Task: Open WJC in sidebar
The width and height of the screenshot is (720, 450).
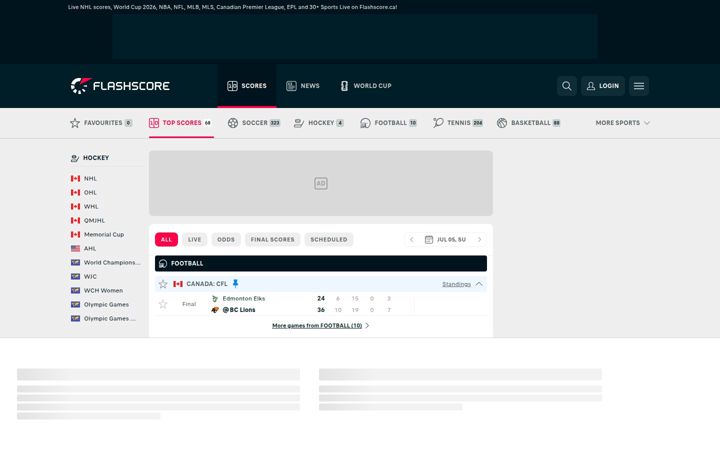Action: (x=90, y=276)
